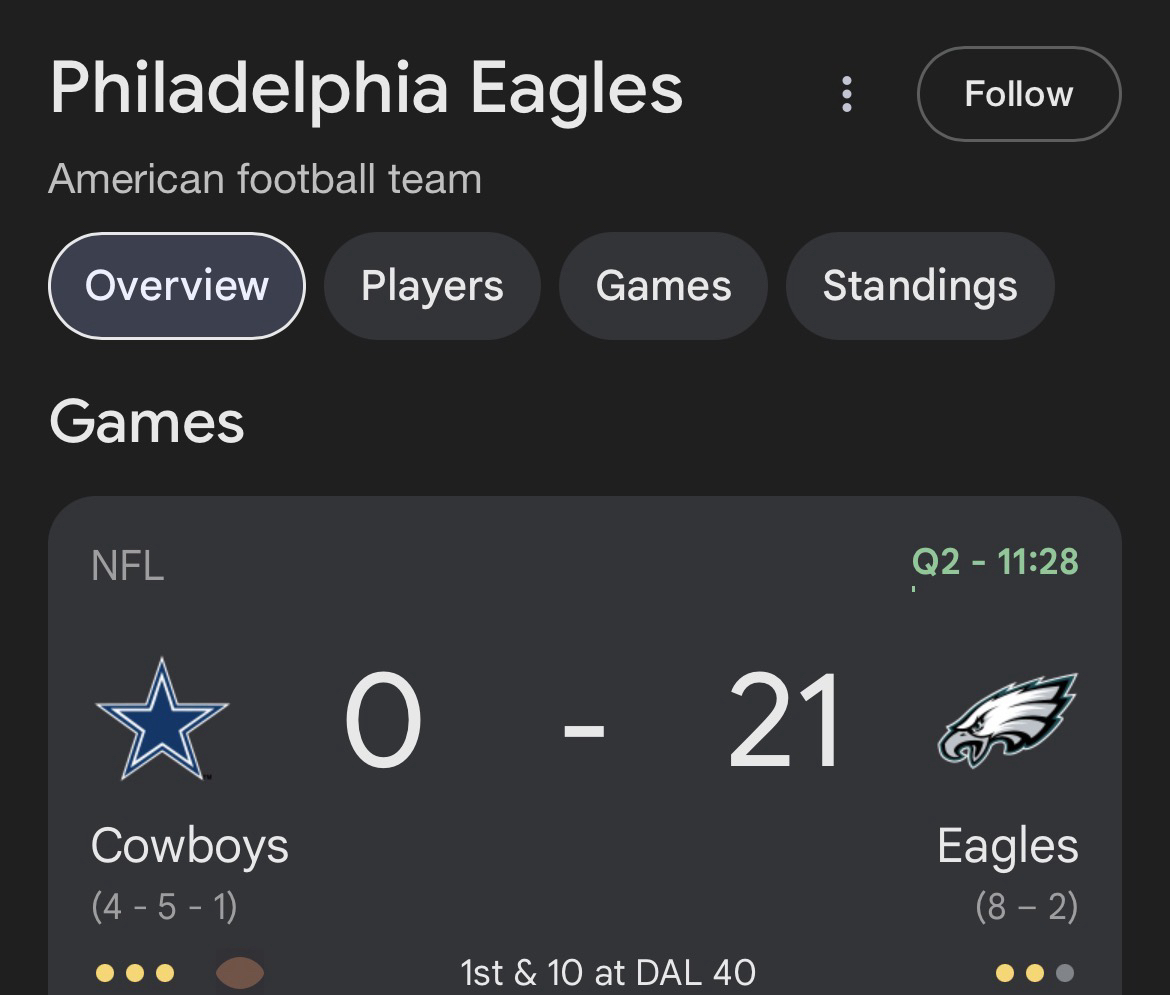Click the Philadelphia Eagles title
This screenshot has height=995, width=1170.
(x=366, y=88)
